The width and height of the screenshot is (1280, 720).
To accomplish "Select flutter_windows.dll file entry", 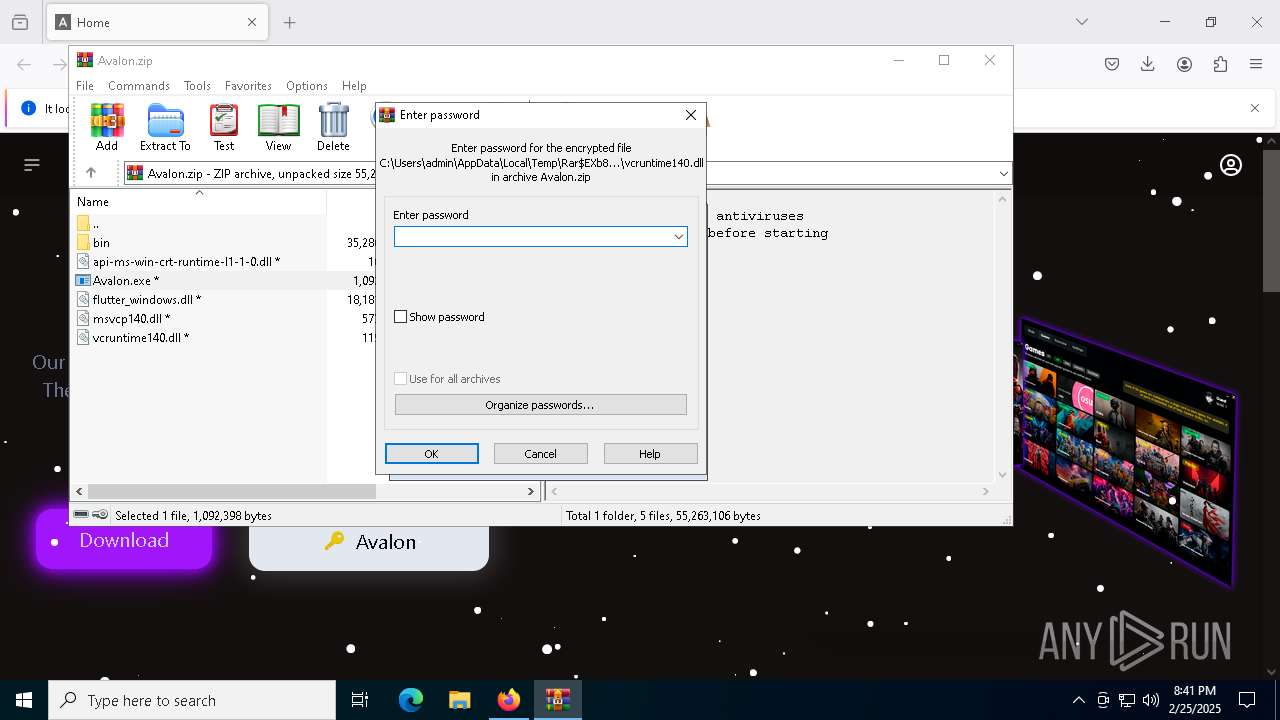I will (146, 299).
